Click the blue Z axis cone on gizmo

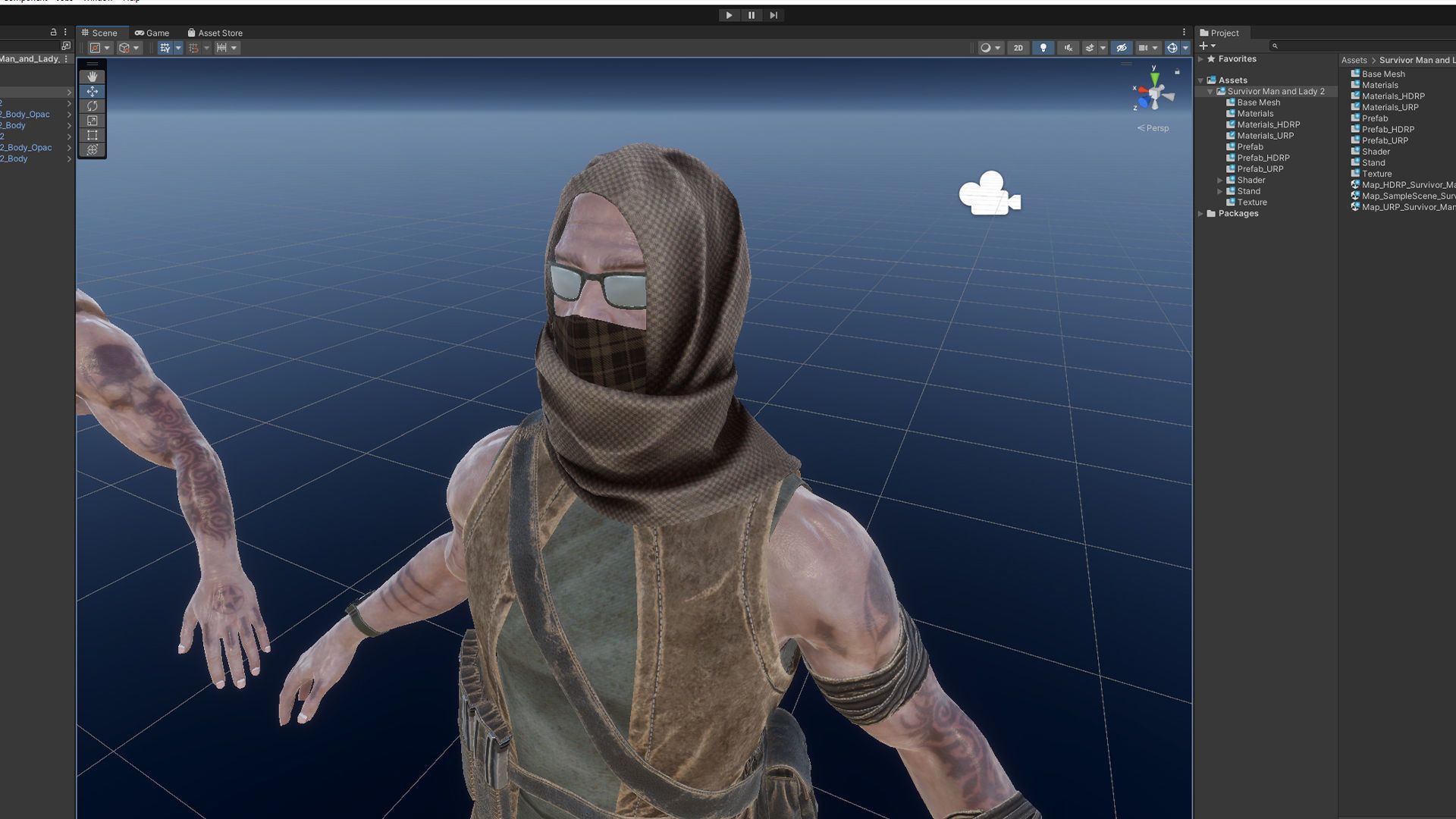coord(1144,102)
